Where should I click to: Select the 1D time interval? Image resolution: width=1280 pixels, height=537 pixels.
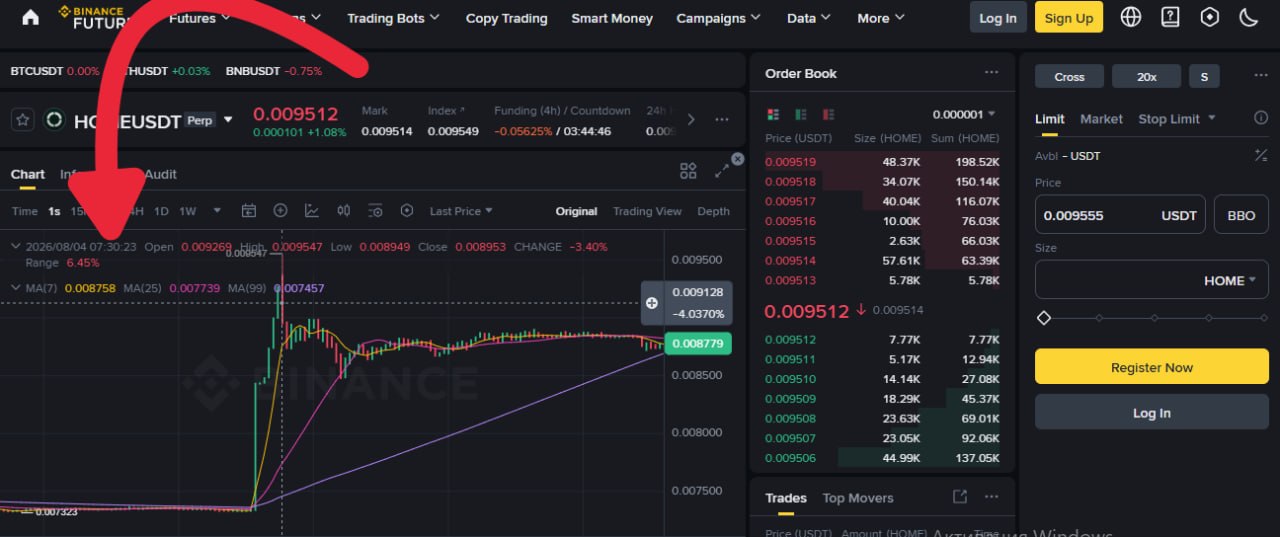coord(161,211)
